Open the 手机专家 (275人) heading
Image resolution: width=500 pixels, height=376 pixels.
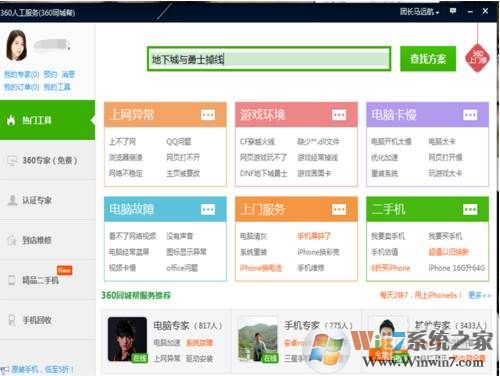[319, 325]
